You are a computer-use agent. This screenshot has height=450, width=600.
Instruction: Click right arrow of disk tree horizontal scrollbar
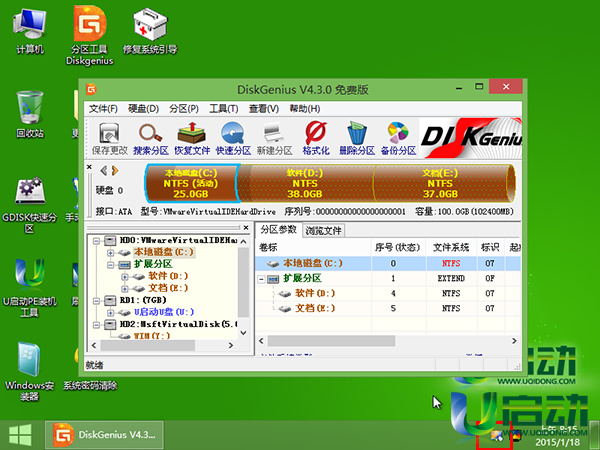(x=230, y=345)
